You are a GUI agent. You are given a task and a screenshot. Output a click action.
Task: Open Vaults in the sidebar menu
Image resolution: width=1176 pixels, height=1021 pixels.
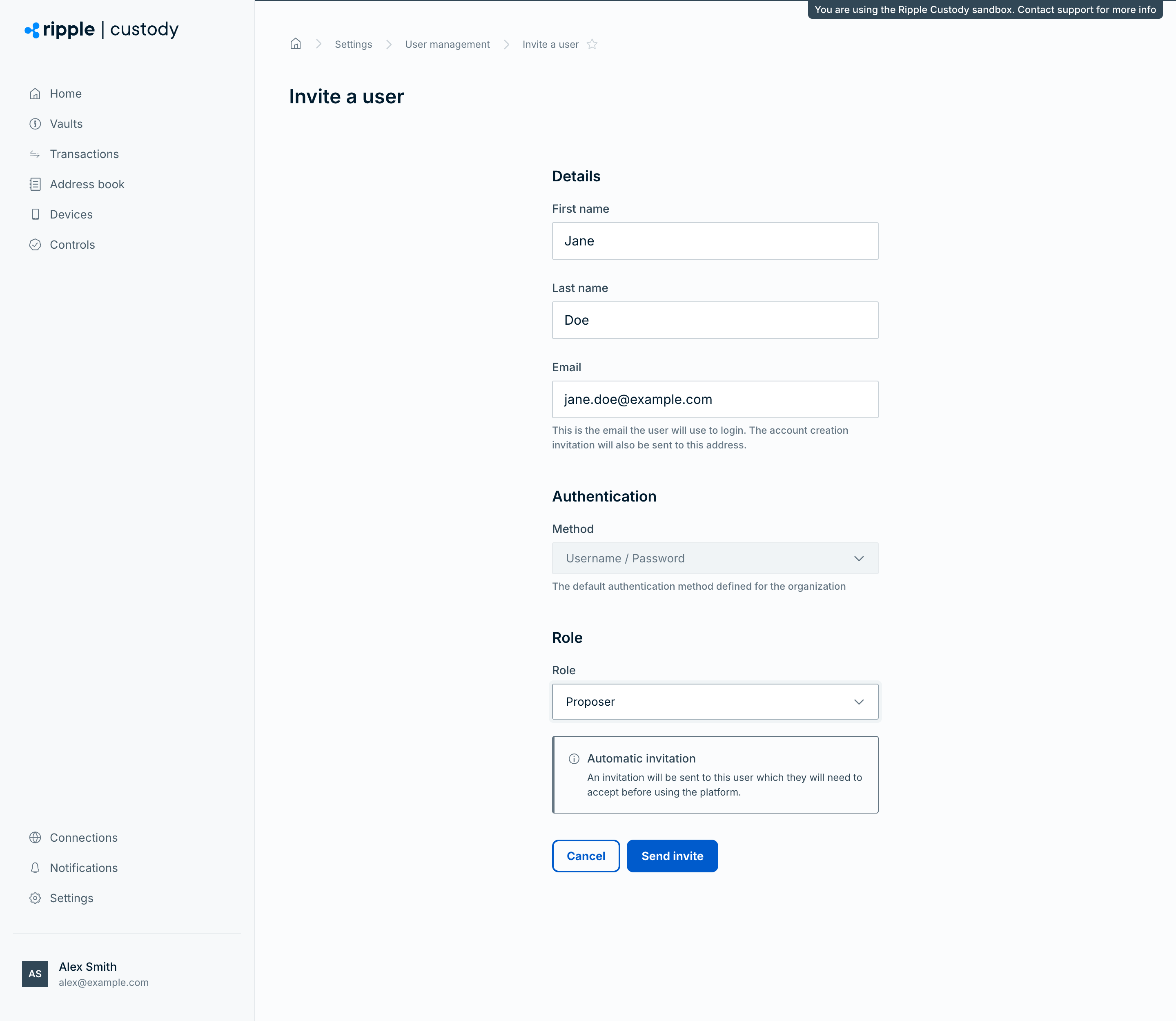tap(66, 124)
